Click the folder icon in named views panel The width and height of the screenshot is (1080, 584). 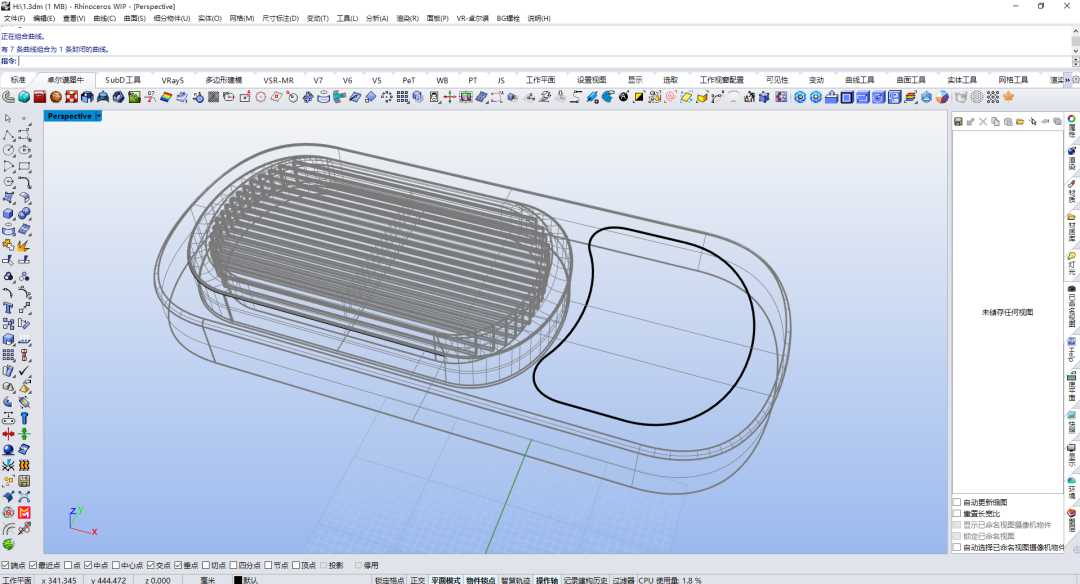pyautogui.click(x=1020, y=122)
